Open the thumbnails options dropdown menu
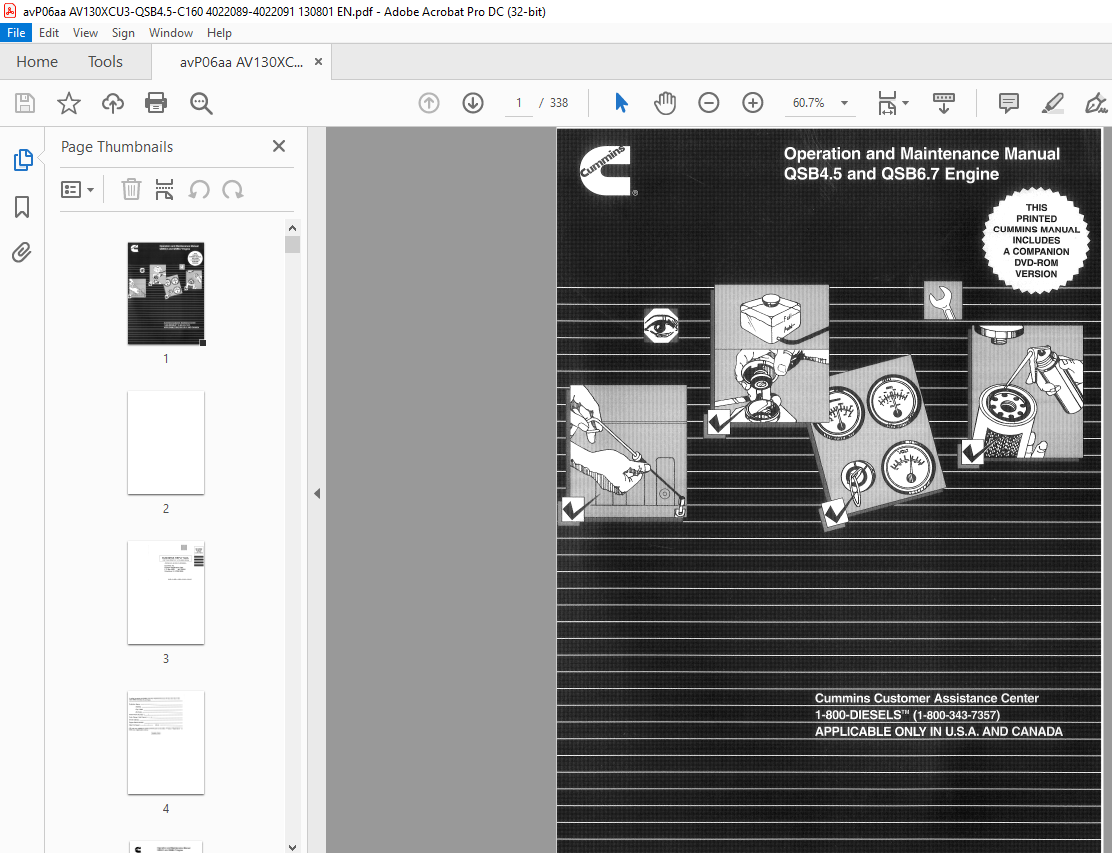1112x853 pixels. coord(77,189)
